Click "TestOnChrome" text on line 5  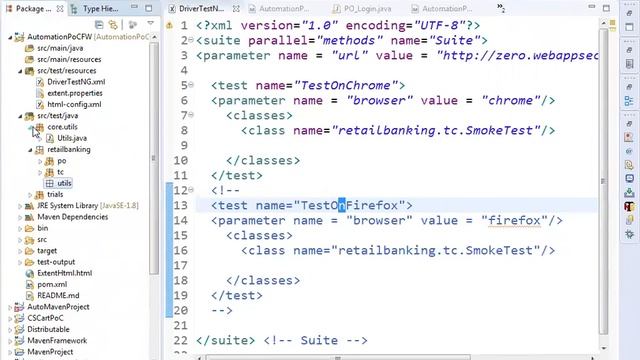pyautogui.click(x=346, y=85)
